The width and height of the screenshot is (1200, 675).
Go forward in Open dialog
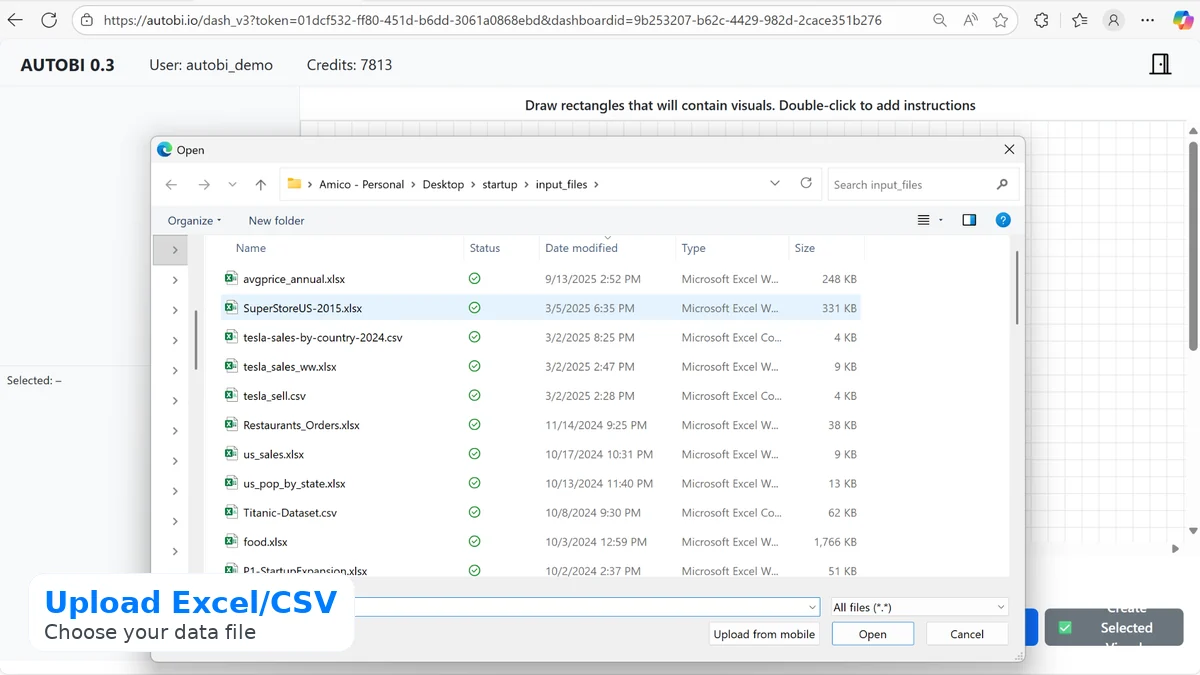pyautogui.click(x=204, y=184)
